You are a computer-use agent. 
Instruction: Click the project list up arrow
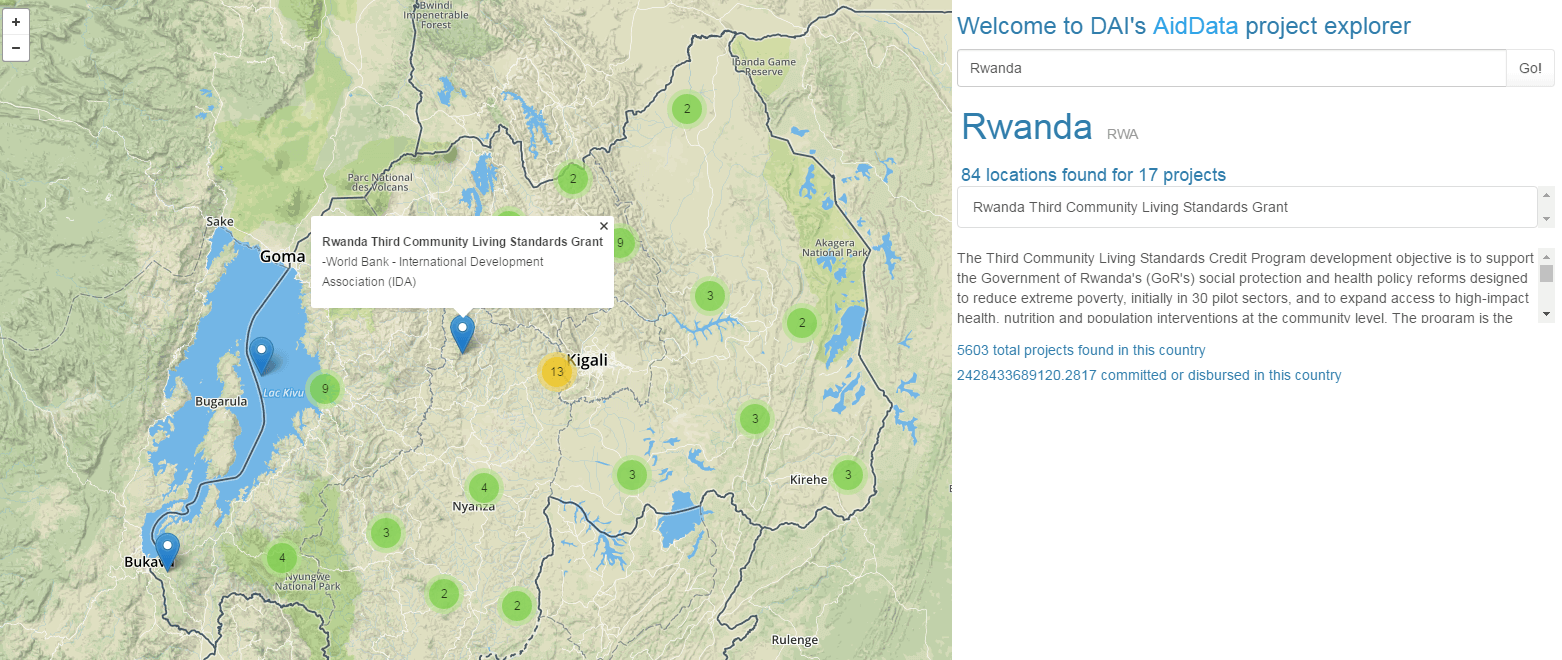coord(1547,196)
